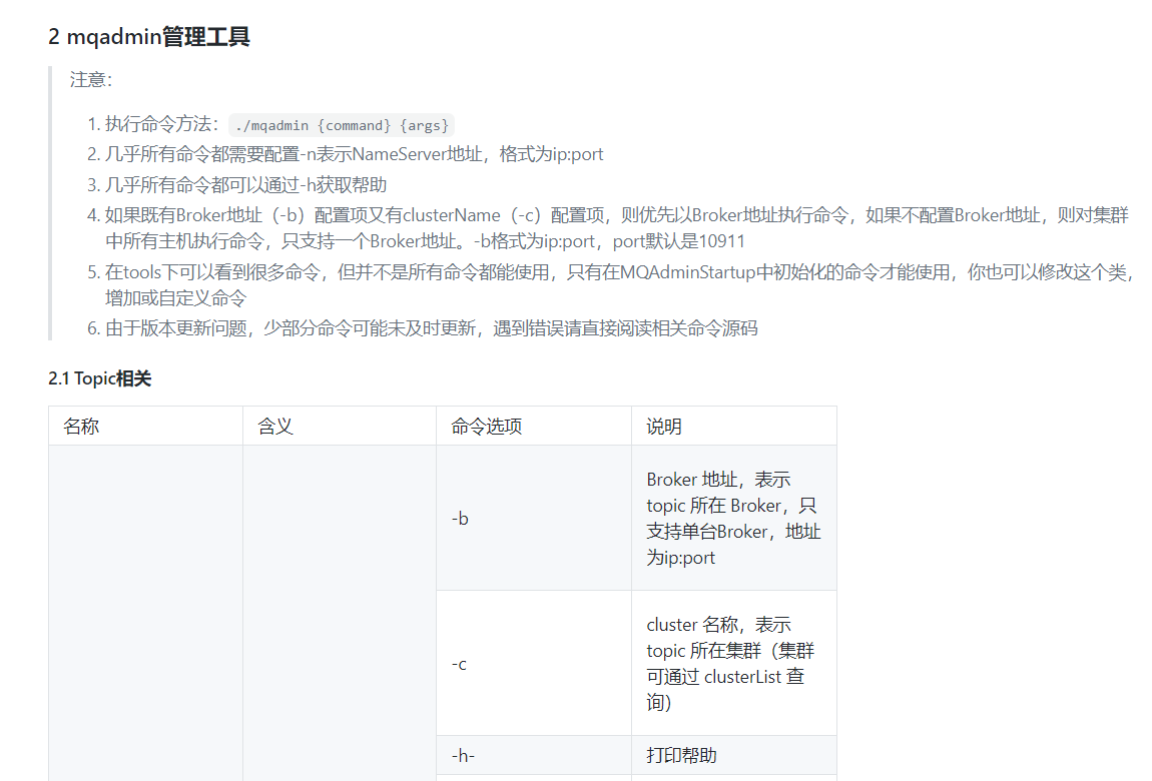
Task: Click the "2.1 Topic相关" subheading
Action: click(100, 379)
